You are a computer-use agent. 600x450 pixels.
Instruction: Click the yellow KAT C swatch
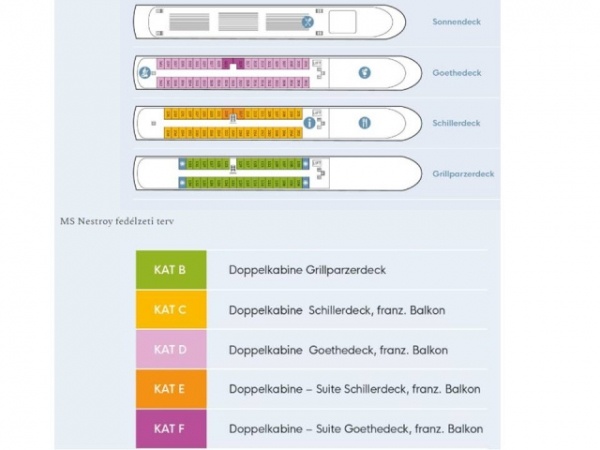coord(171,310)
